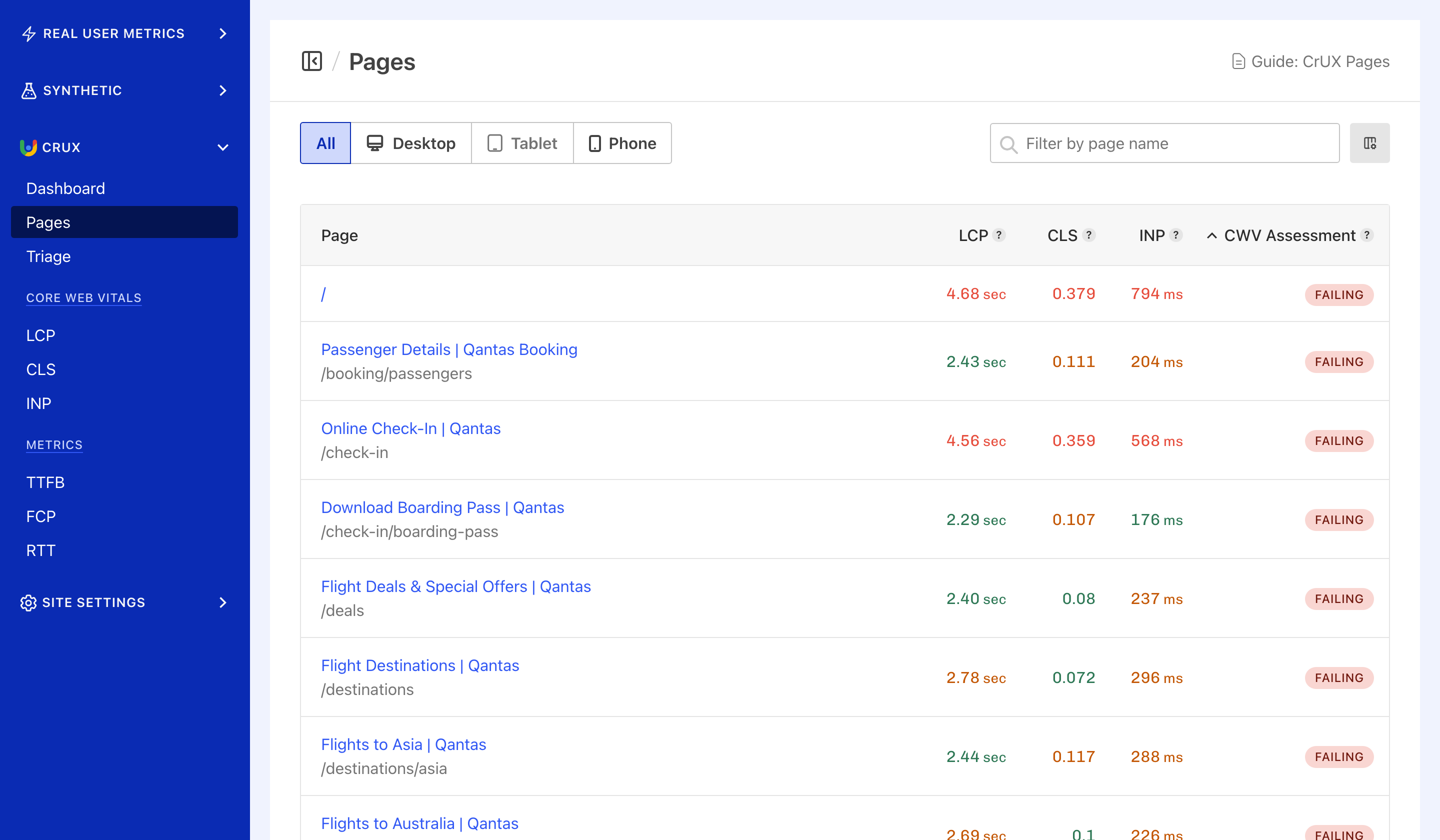Viewport: 1440px width, 840px height.
Task: Collapse the sidebar using the panel icon
Action: [312, 61]
